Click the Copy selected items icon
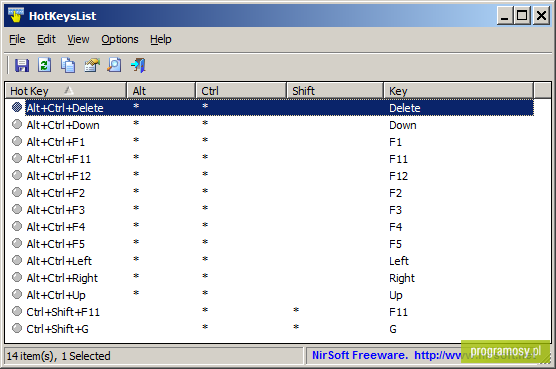556x369 pixels. (68, 65)
